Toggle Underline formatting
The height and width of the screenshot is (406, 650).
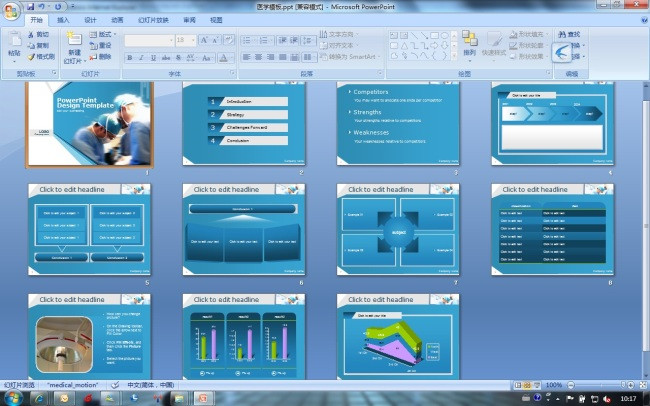(x=152, y=57)
